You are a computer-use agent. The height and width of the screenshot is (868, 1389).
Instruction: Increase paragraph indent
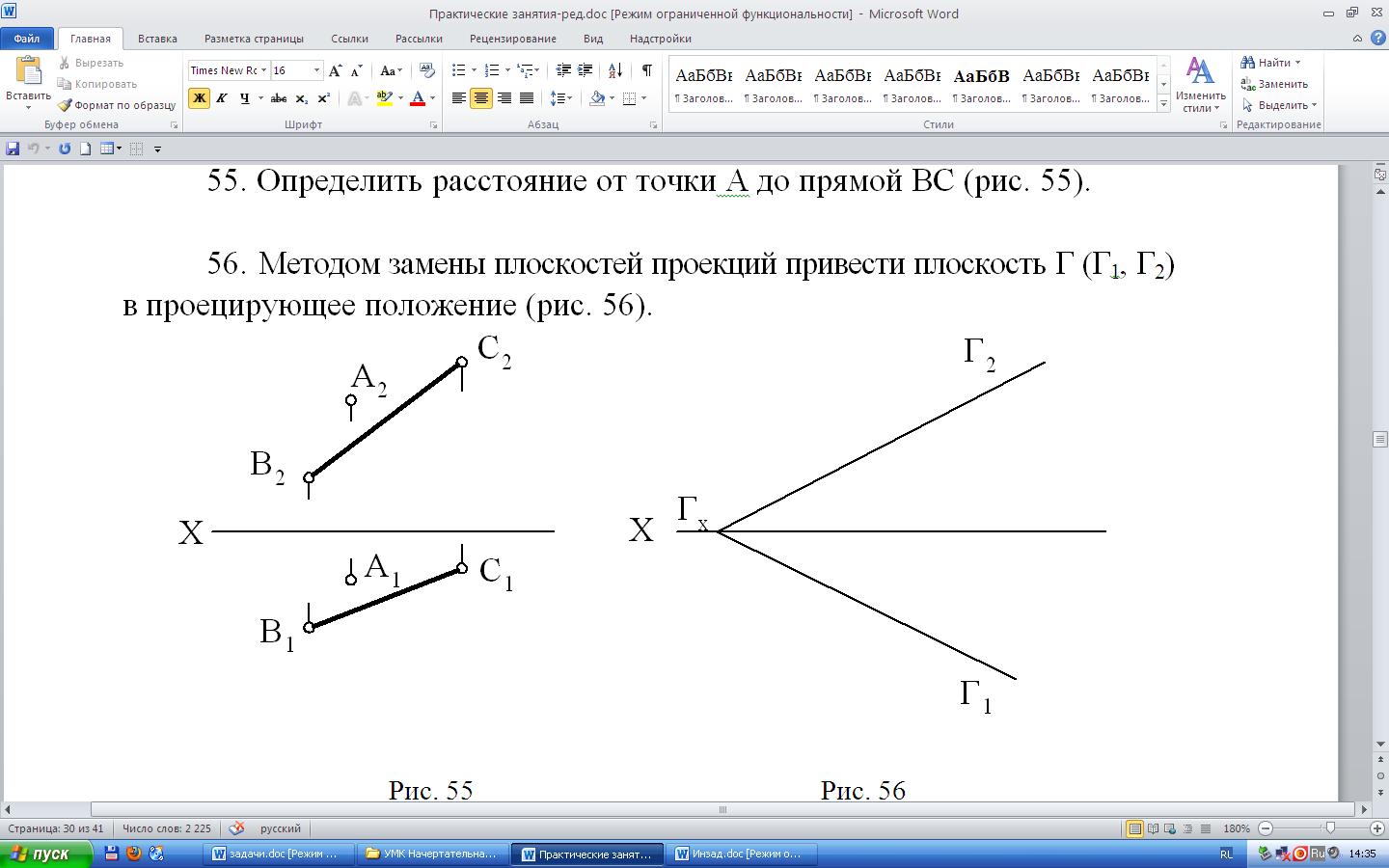tap(586, 70)
